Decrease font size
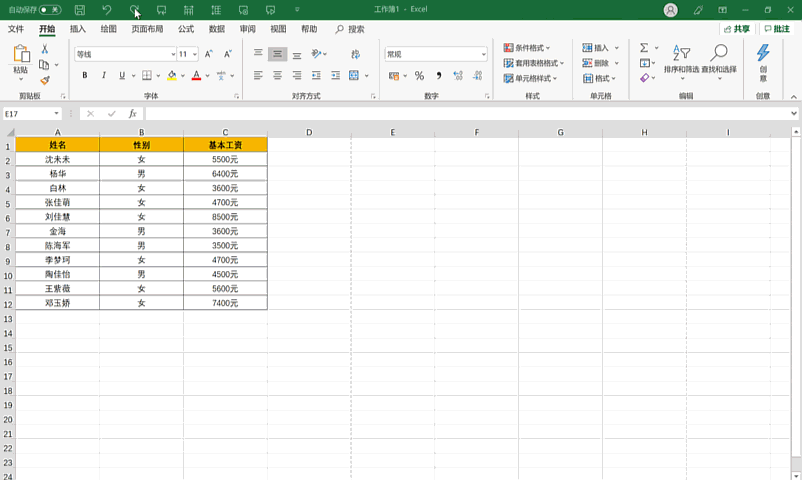This screenshot has width=802, height=480. [x=228, y=54]
